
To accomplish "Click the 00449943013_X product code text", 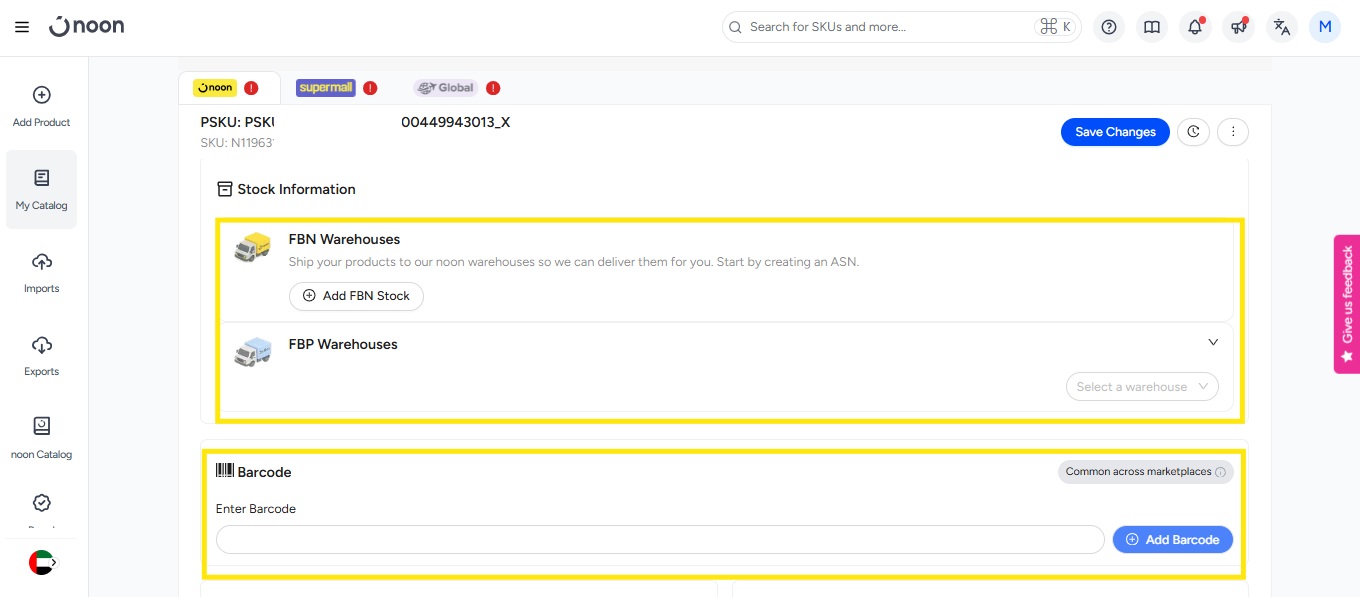I will point(456,122).
